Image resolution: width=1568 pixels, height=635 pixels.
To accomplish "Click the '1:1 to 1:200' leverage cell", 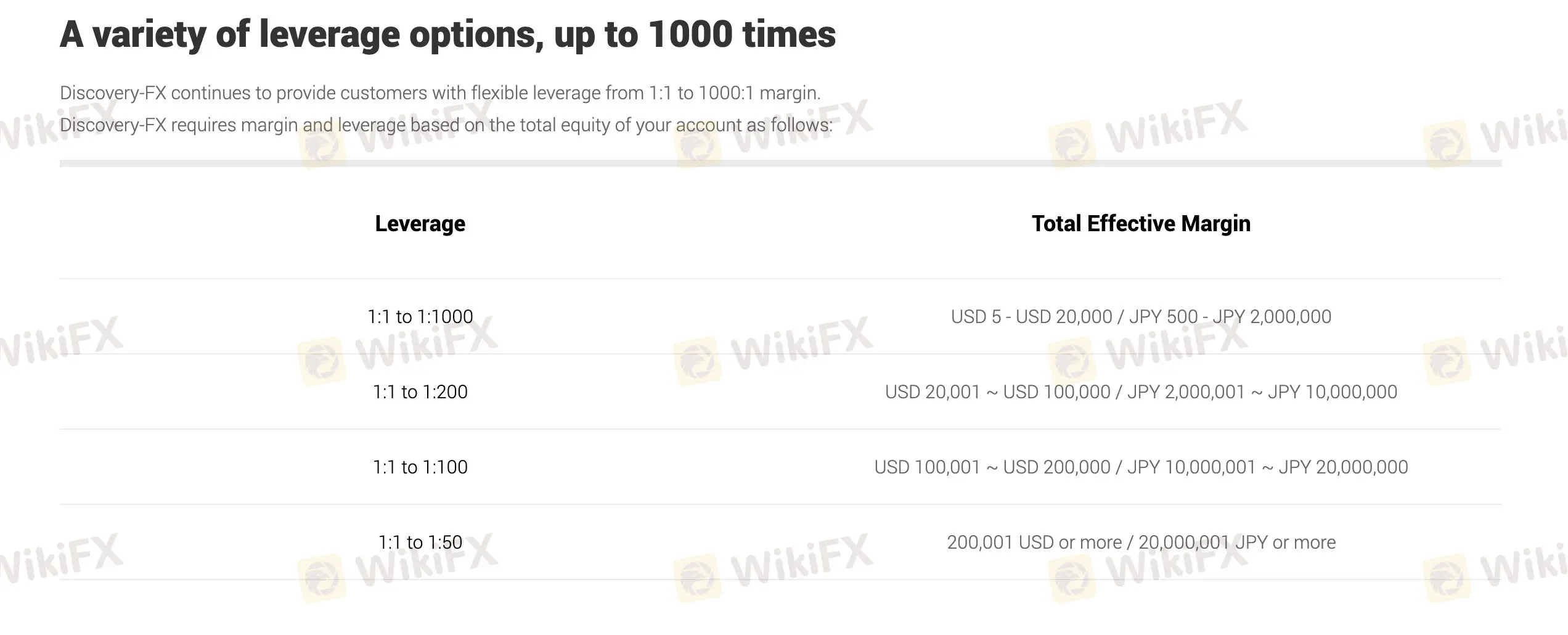I will point(420,392).
